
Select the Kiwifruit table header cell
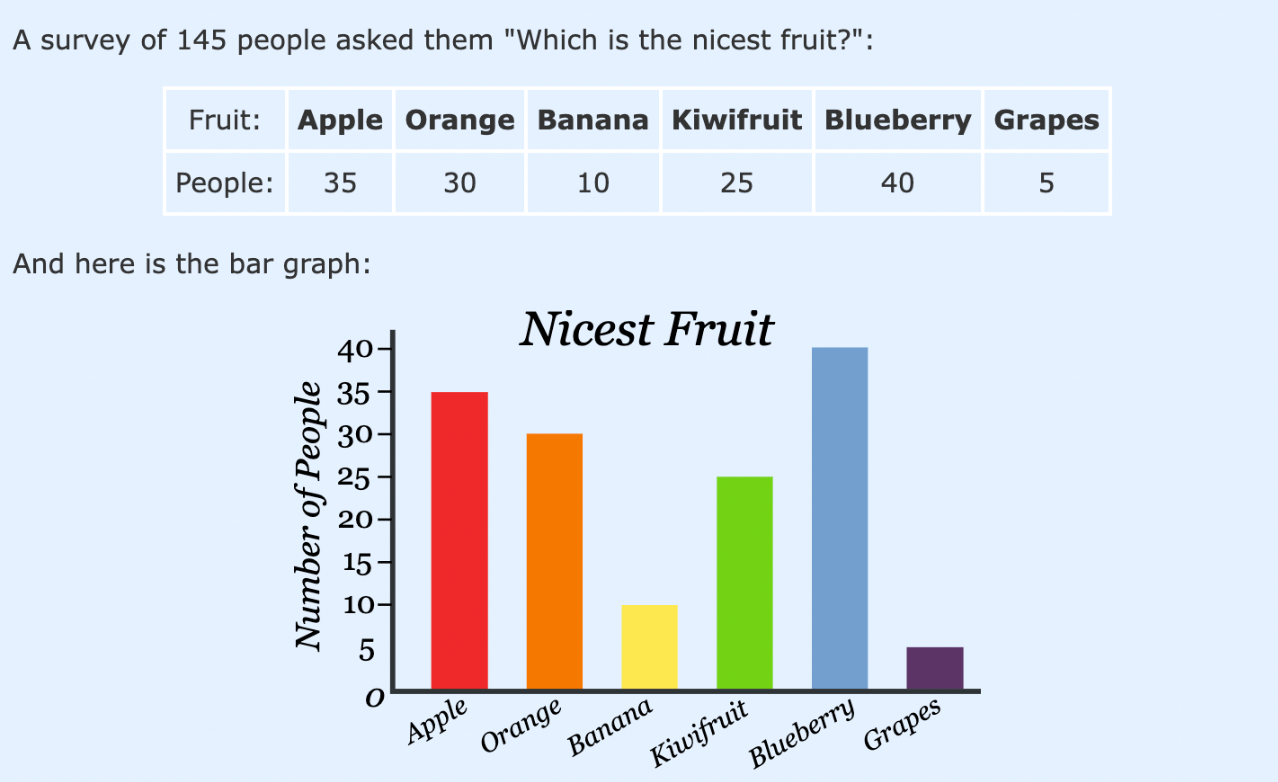tap(737, 120)
